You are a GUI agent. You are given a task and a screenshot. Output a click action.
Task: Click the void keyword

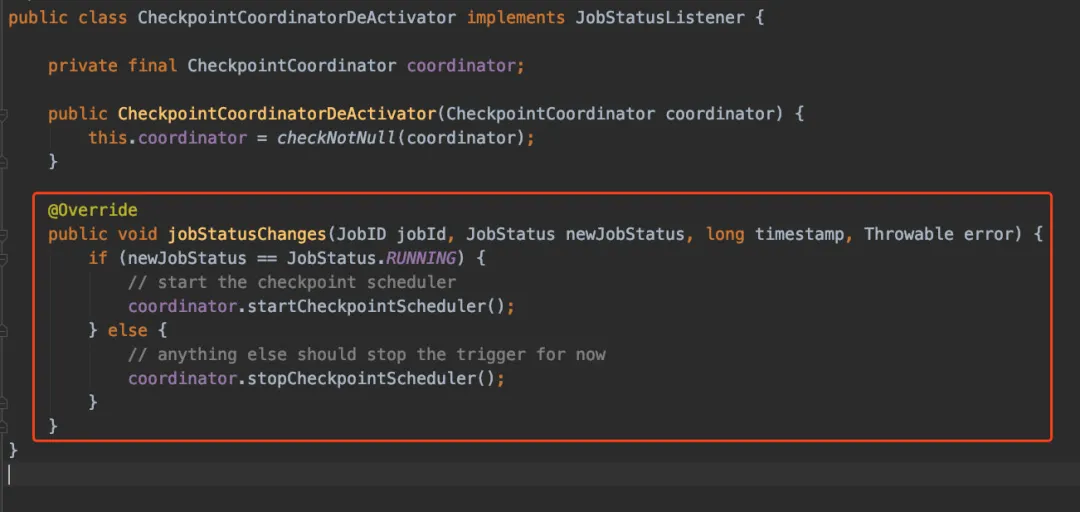[138, 234]
